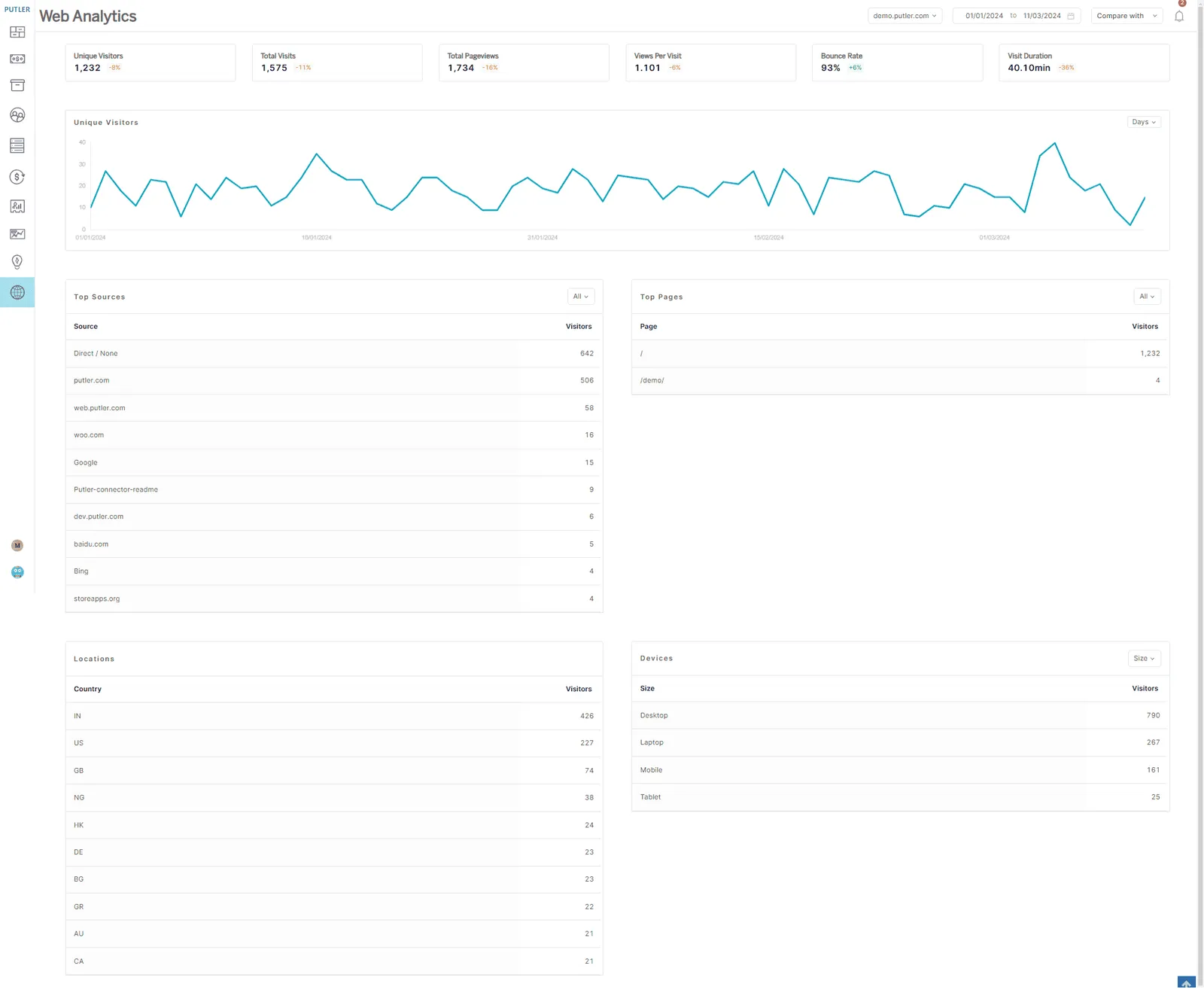This screenshot has height=990, width=1204.
Task: Click the US country row
Action: pos(334,744)
